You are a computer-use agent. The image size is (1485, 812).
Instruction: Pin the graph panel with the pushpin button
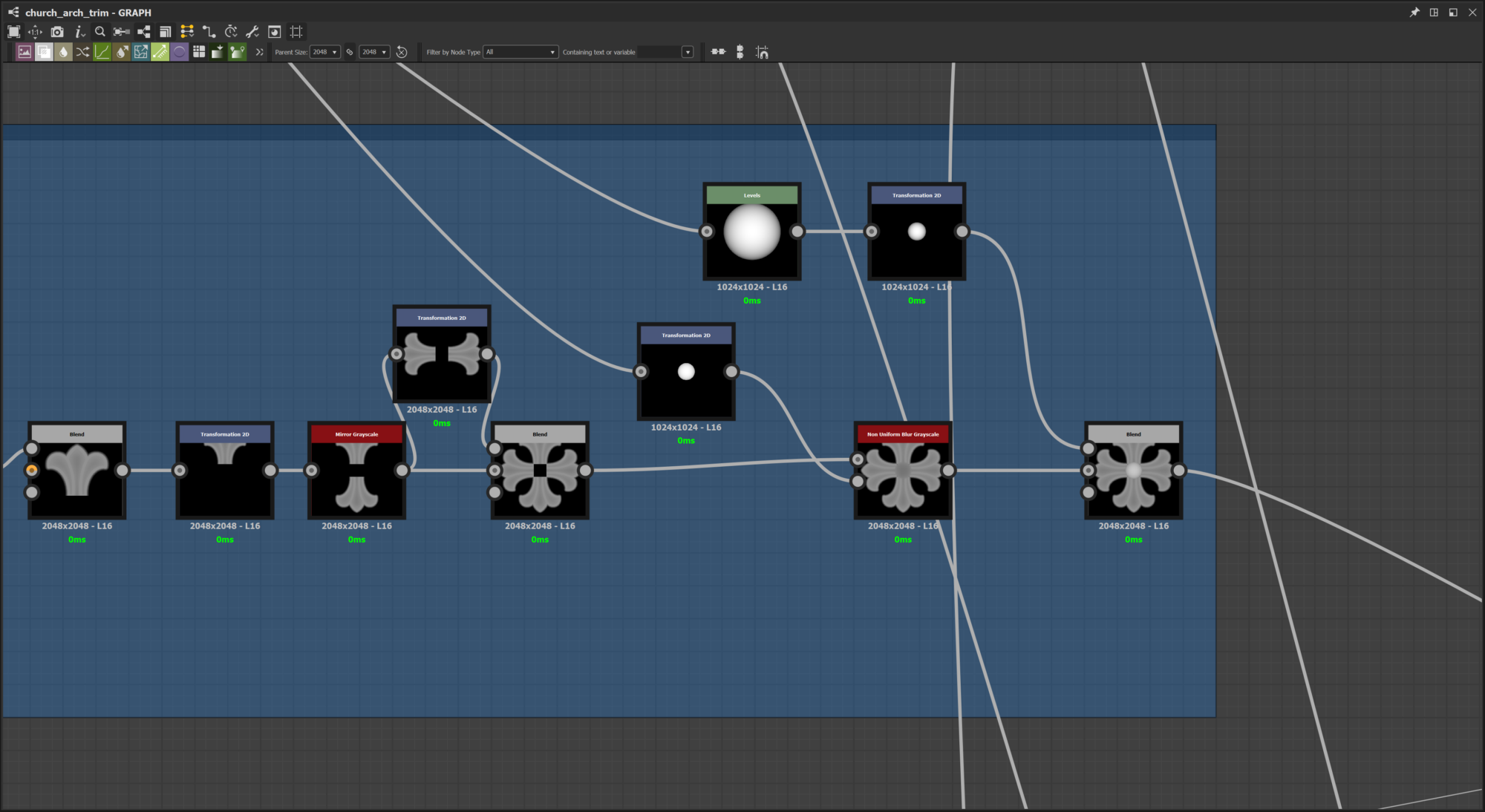click(x=1414, y=13)
